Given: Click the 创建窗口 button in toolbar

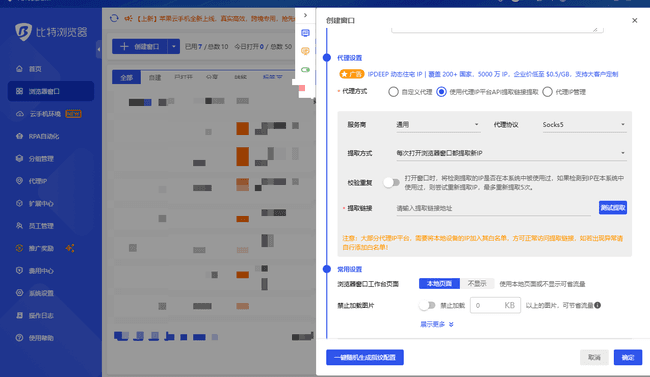Looking at the screenshot, I should tap(140, 47).
